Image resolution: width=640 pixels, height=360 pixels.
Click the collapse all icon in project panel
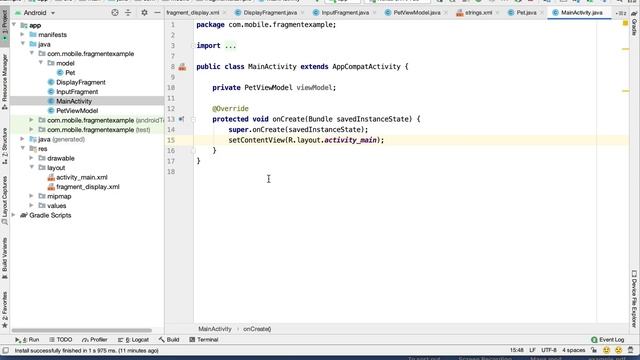coord(128,13)
